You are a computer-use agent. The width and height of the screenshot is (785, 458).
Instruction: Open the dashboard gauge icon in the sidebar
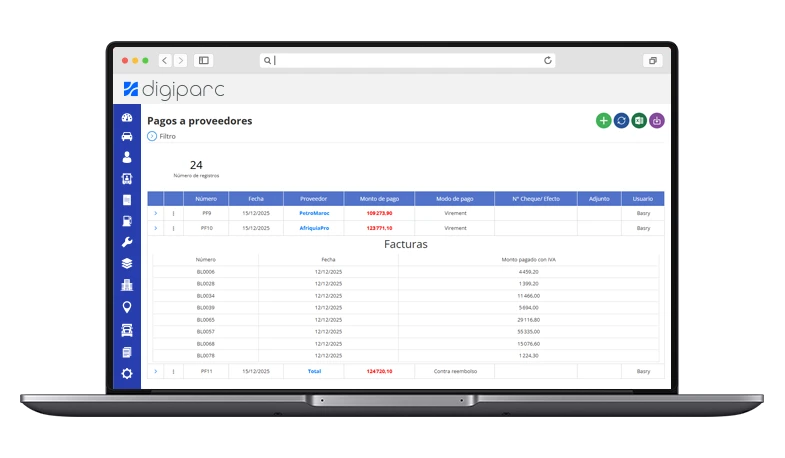127,118
